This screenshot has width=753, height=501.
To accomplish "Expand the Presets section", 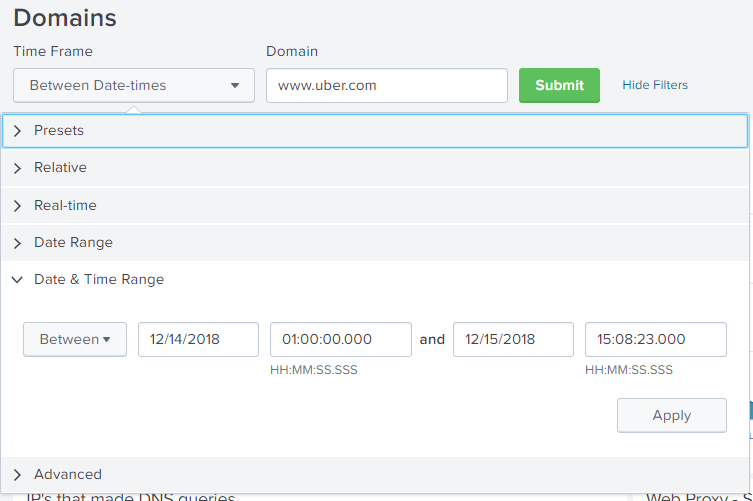I will 375,131.
